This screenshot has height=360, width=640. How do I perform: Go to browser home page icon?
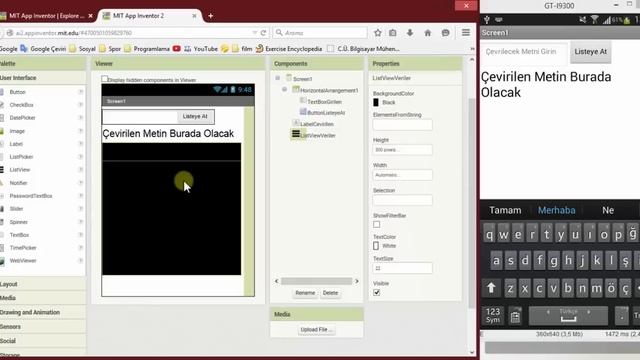click(x=427, y=33)
